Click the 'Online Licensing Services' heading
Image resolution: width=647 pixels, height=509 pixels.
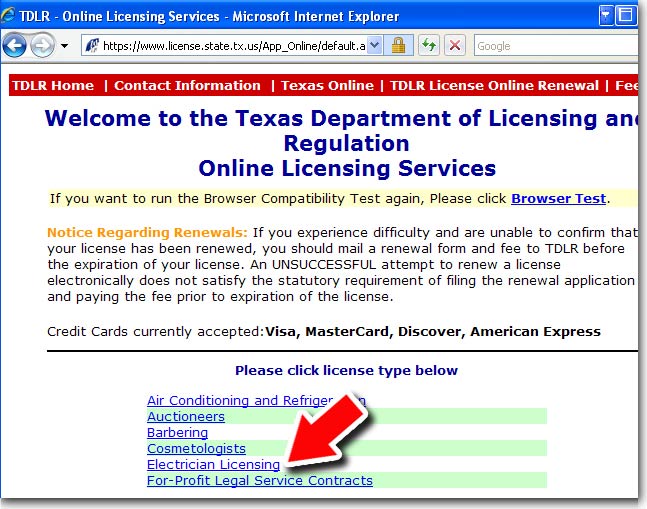[347, 168]
